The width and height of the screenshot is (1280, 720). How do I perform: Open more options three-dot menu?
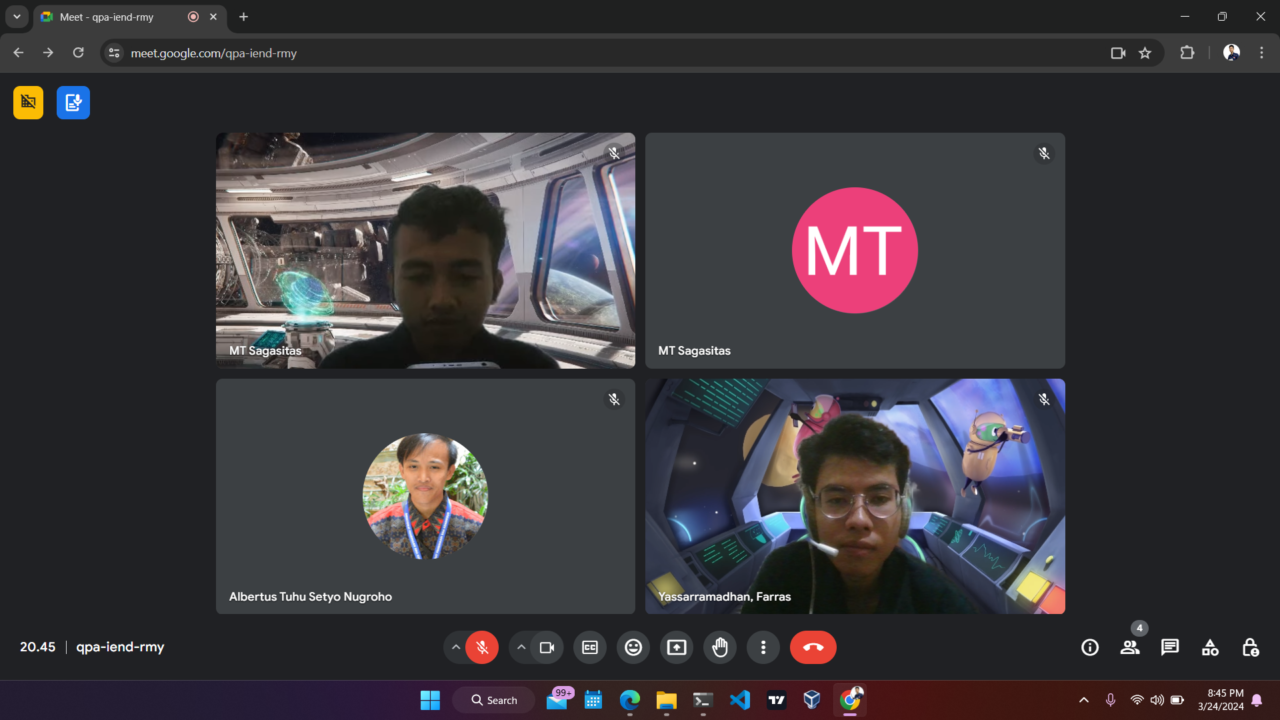pyautogui.click(x=763, y=647)
